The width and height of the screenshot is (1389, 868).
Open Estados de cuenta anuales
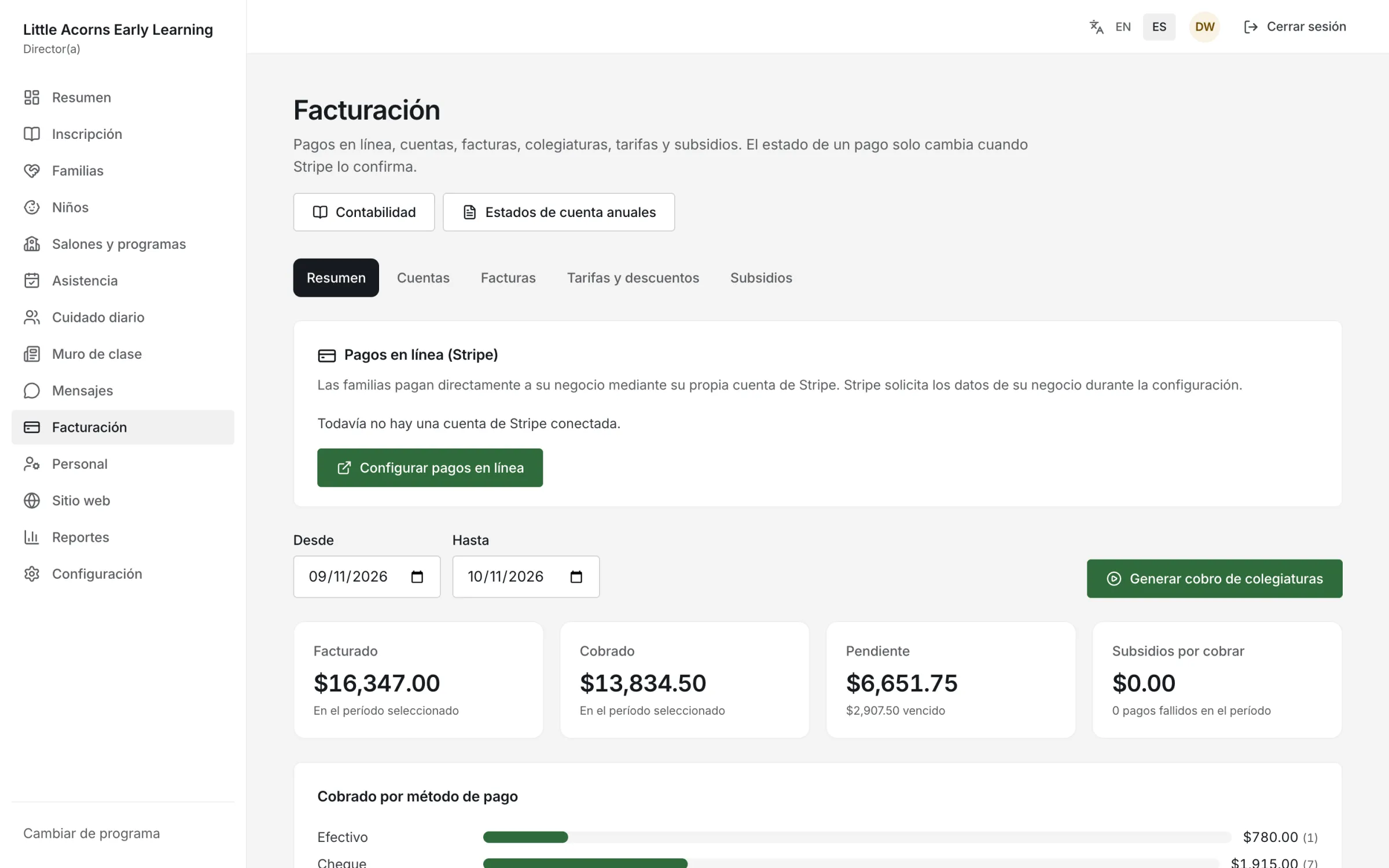pyautogui.click(x=558, y=212)
